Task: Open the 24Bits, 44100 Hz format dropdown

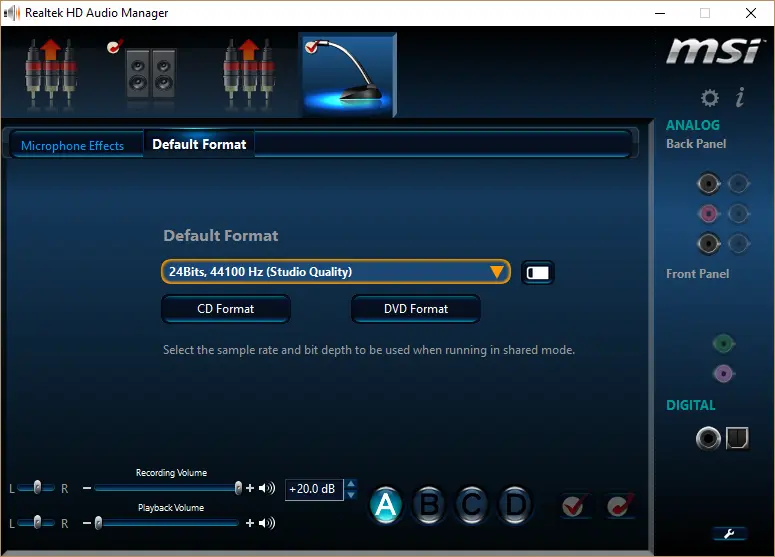Action: coord(336,272)
